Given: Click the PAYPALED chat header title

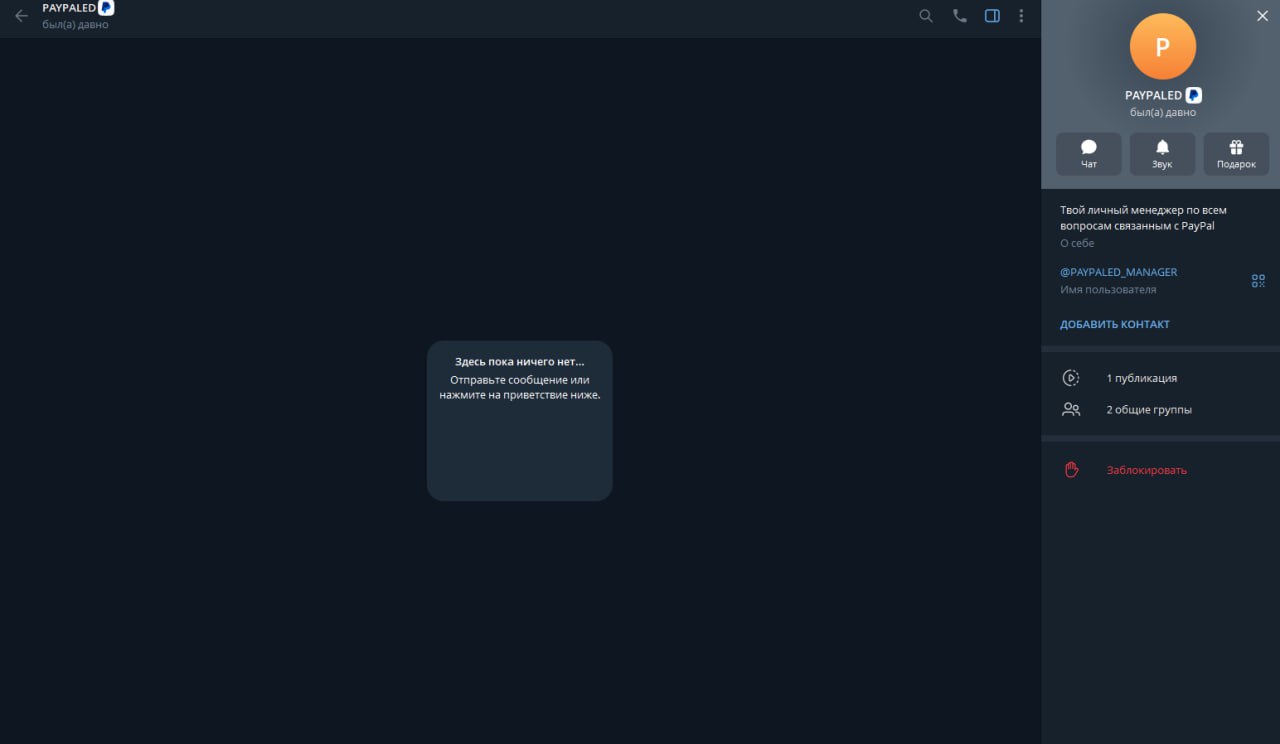Looking at the screenshot, I should [69, 8].
